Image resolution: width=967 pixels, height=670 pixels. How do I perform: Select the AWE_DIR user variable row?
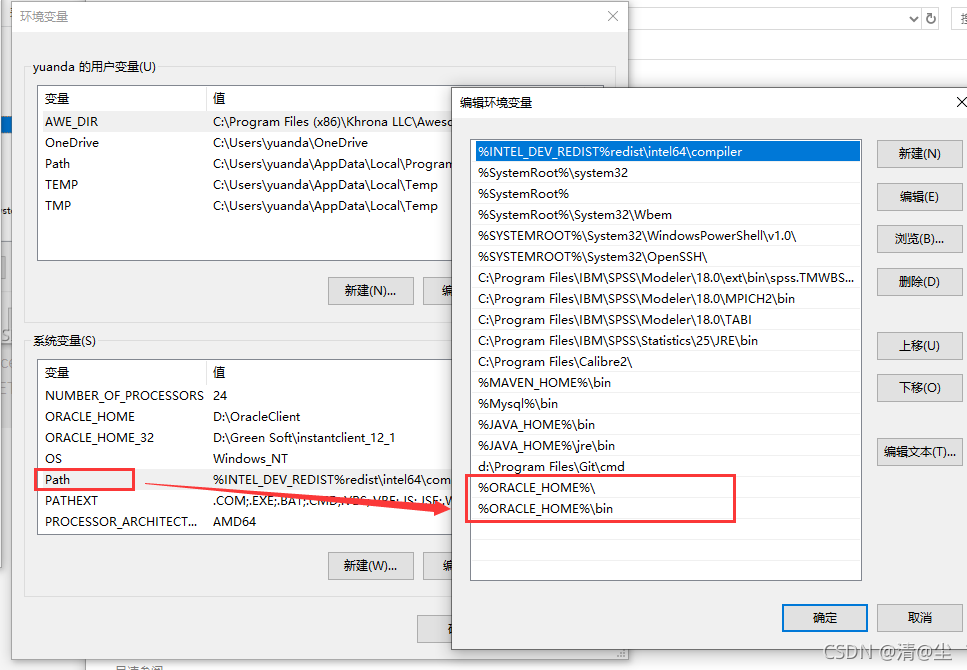point(245,122)
